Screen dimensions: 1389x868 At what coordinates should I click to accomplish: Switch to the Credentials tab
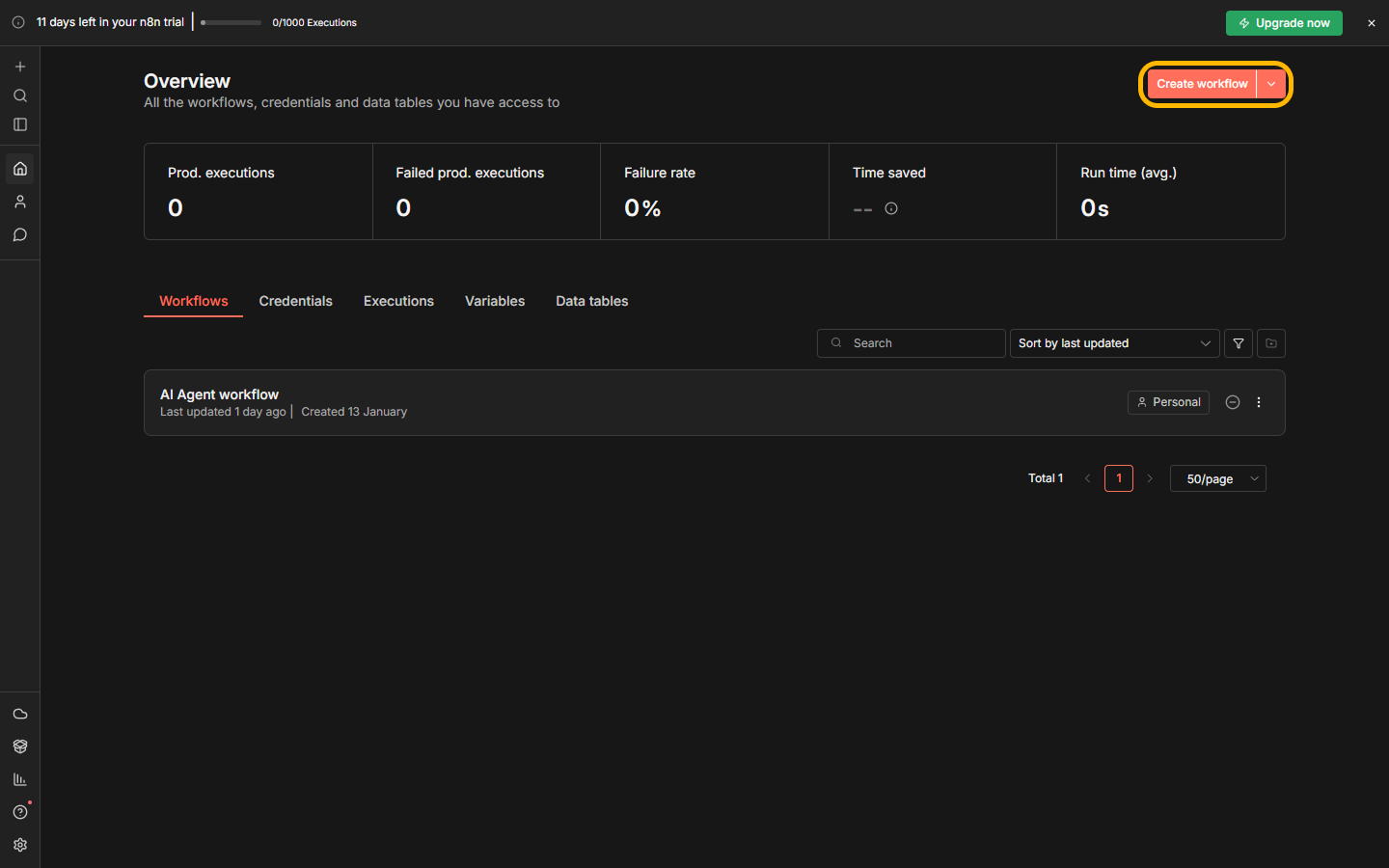(x=295, y=301)
